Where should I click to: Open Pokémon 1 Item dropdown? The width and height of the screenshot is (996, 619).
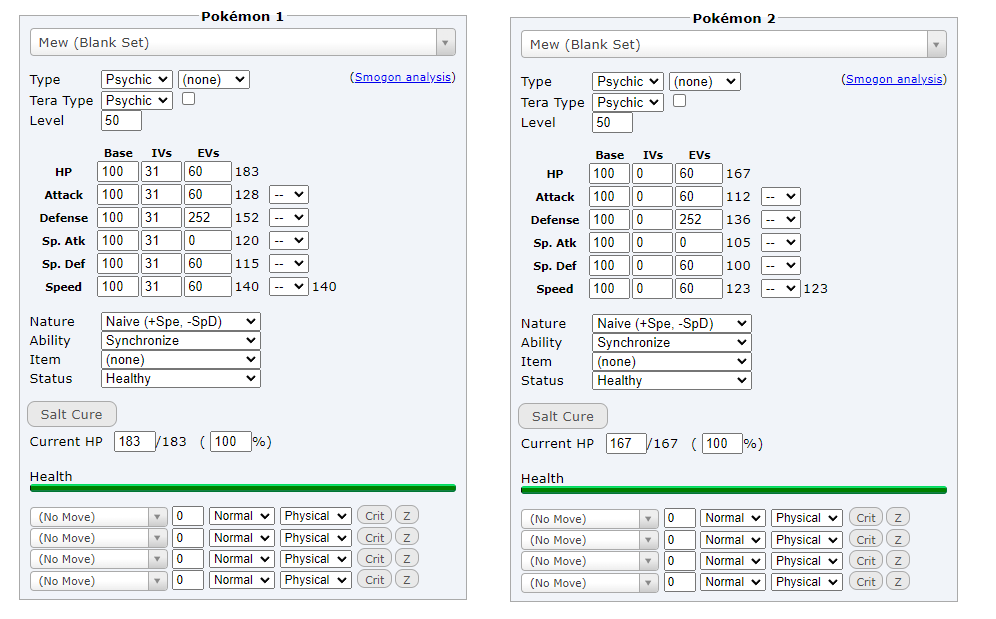tap(181, 360)
